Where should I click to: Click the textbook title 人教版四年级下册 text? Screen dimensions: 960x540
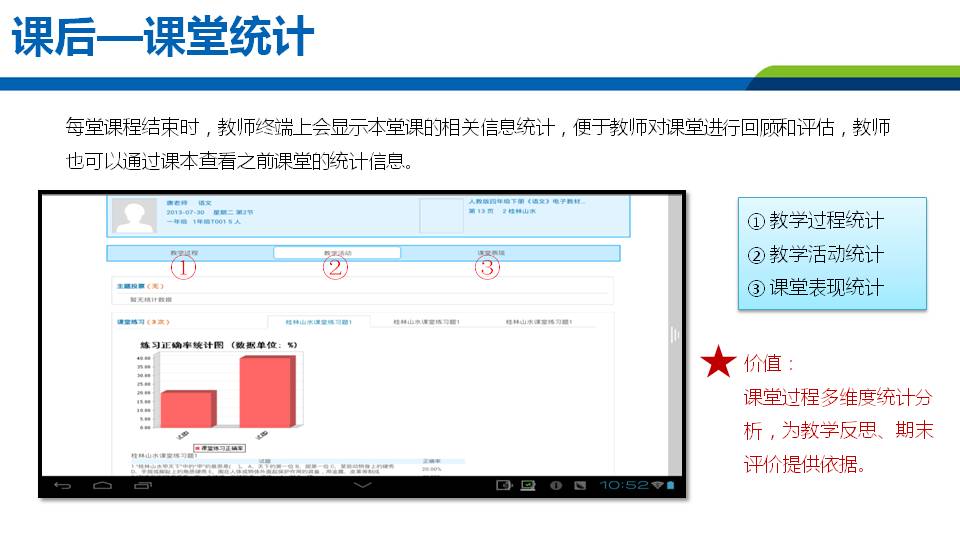coord(527,201)
